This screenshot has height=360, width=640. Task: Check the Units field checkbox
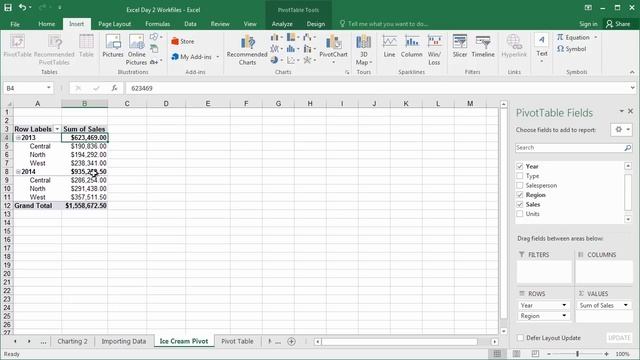point(520,214)
